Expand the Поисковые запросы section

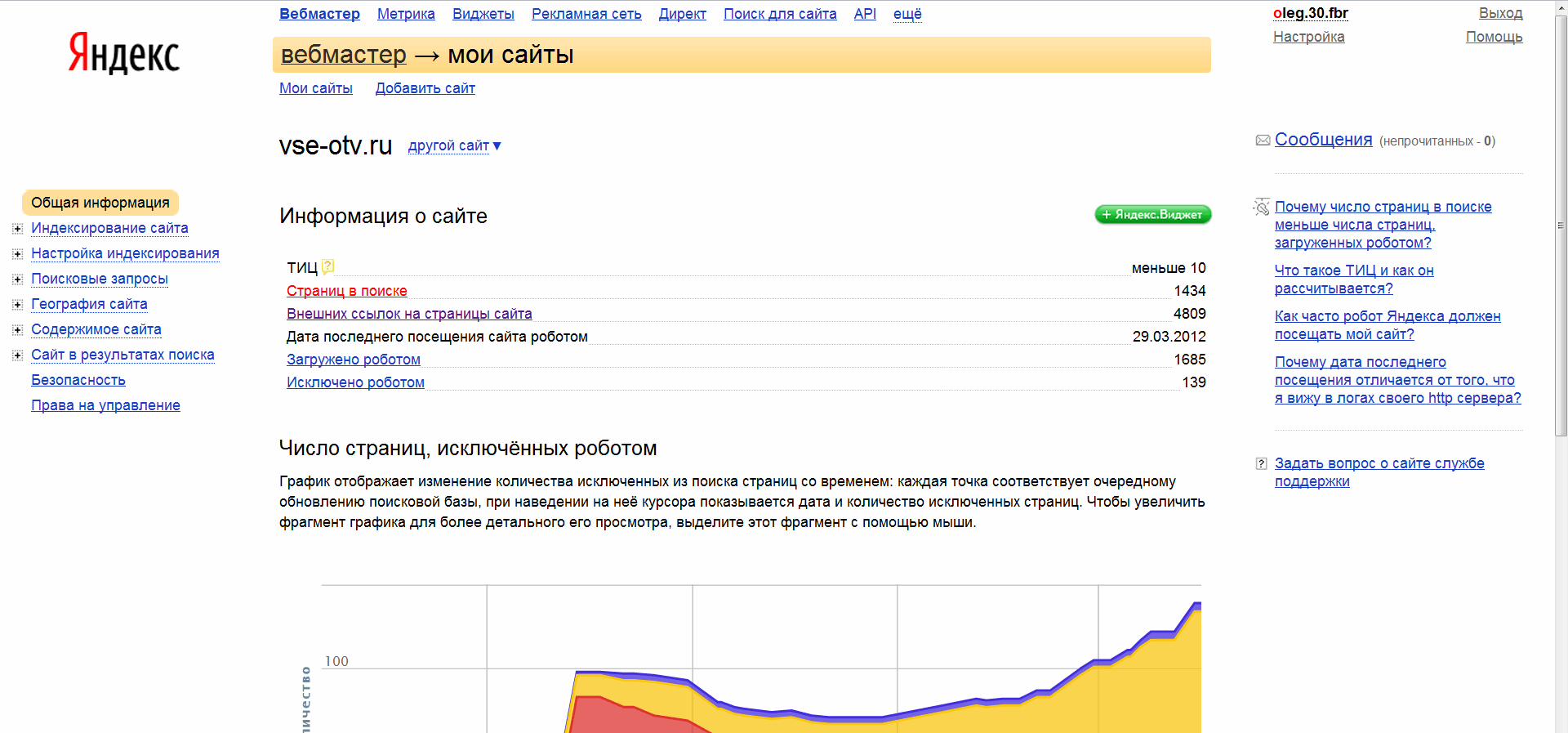(17, 279)
